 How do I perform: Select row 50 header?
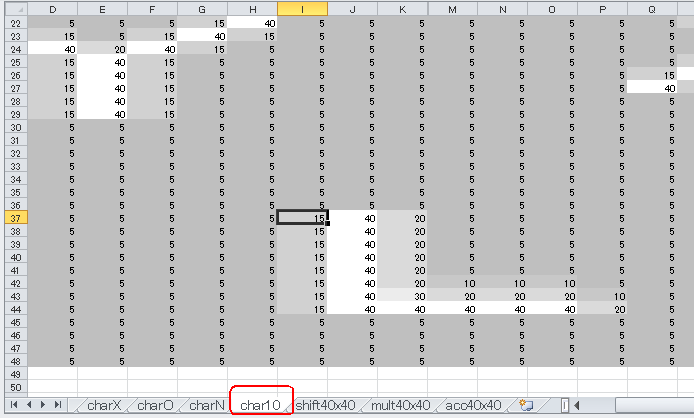click(16, 387)
